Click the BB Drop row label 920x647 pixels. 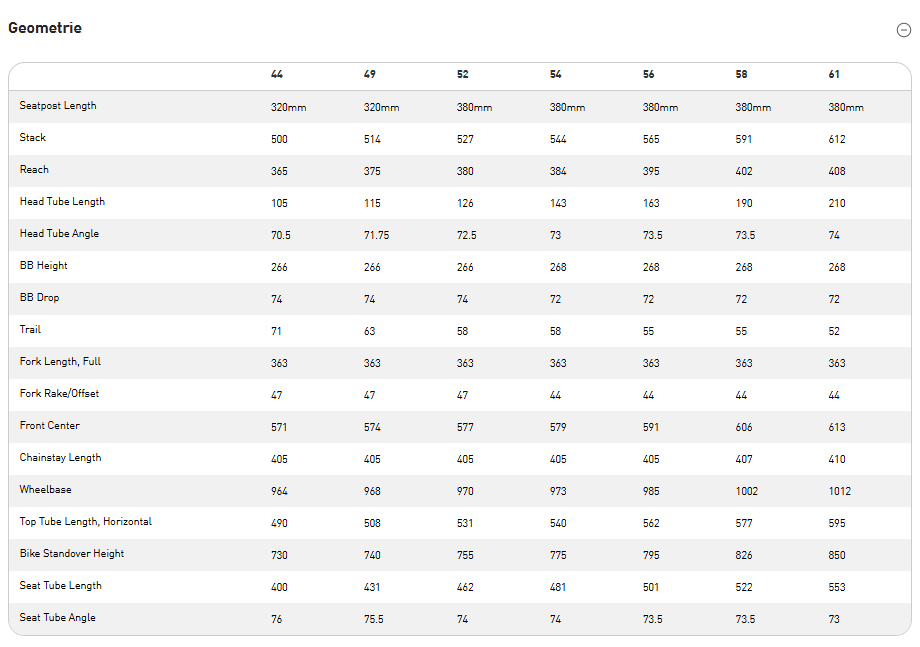pyautogui.click(x=40, y=298)
